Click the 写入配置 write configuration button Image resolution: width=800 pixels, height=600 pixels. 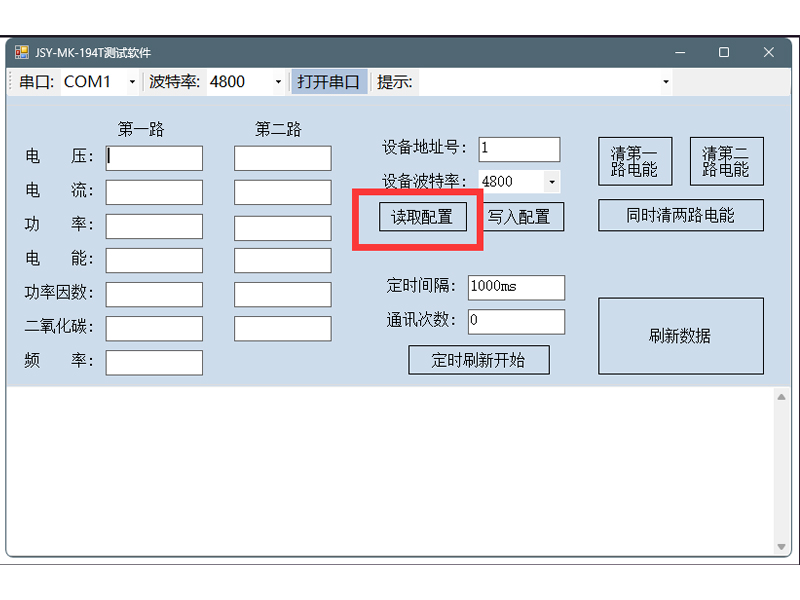pyautogui.click(x=521, y=216)
